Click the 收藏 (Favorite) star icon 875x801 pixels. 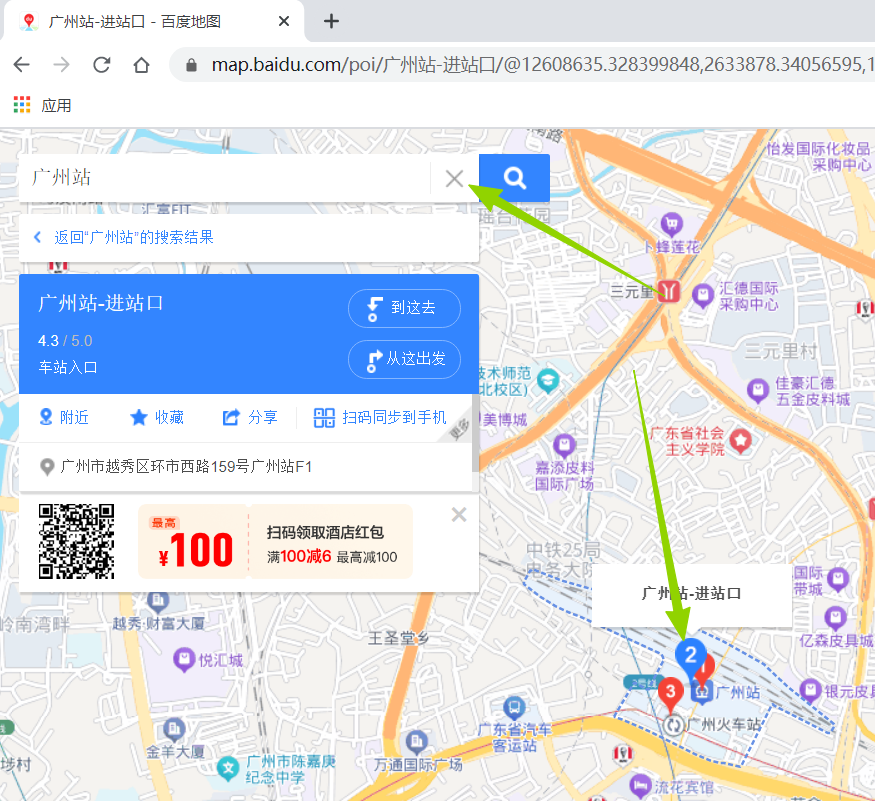click(137, 417)
